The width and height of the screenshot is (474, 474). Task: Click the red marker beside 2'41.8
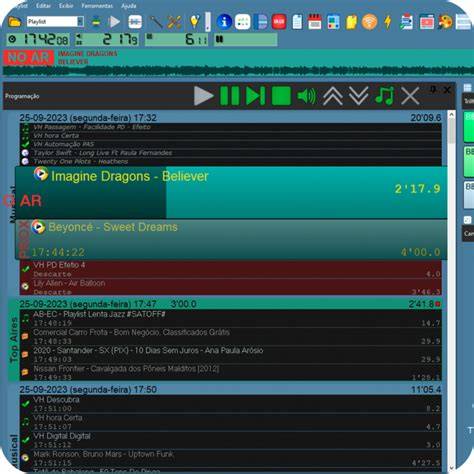[x=438, y=304]
